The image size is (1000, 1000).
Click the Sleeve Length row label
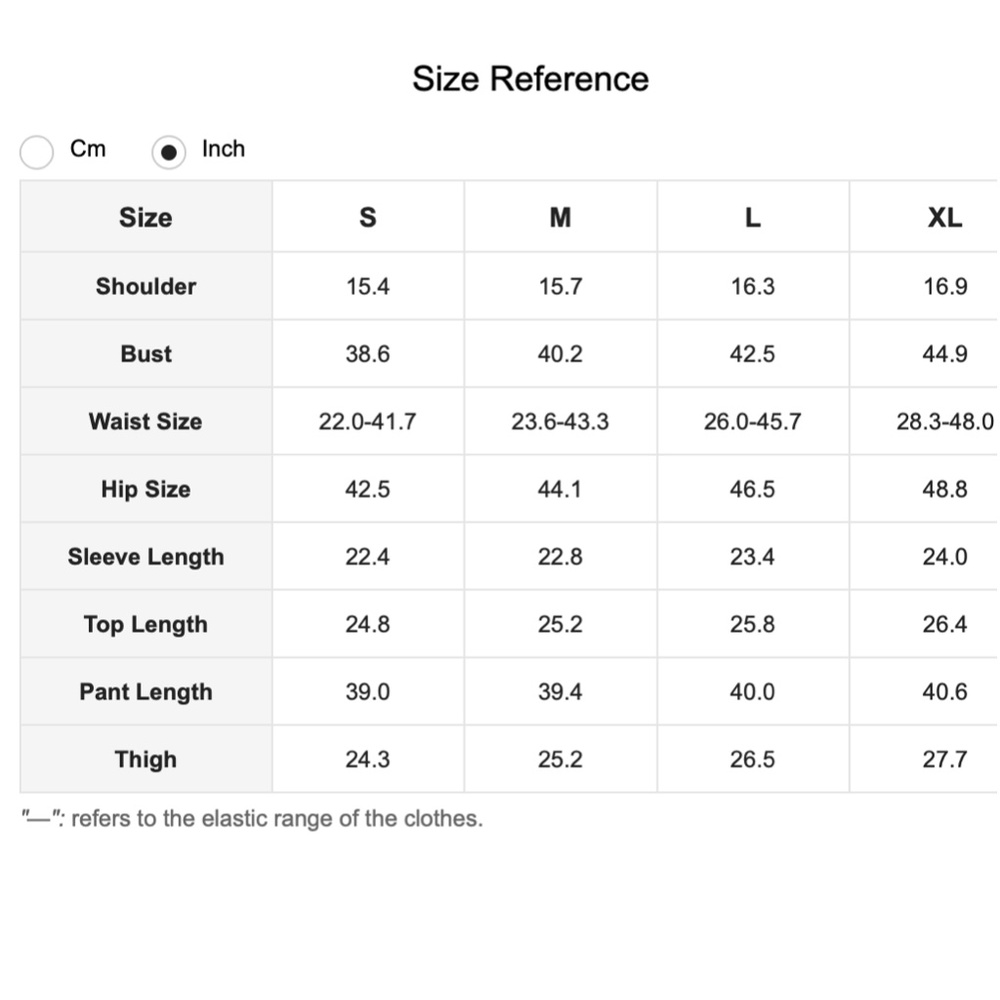(146, 557)
